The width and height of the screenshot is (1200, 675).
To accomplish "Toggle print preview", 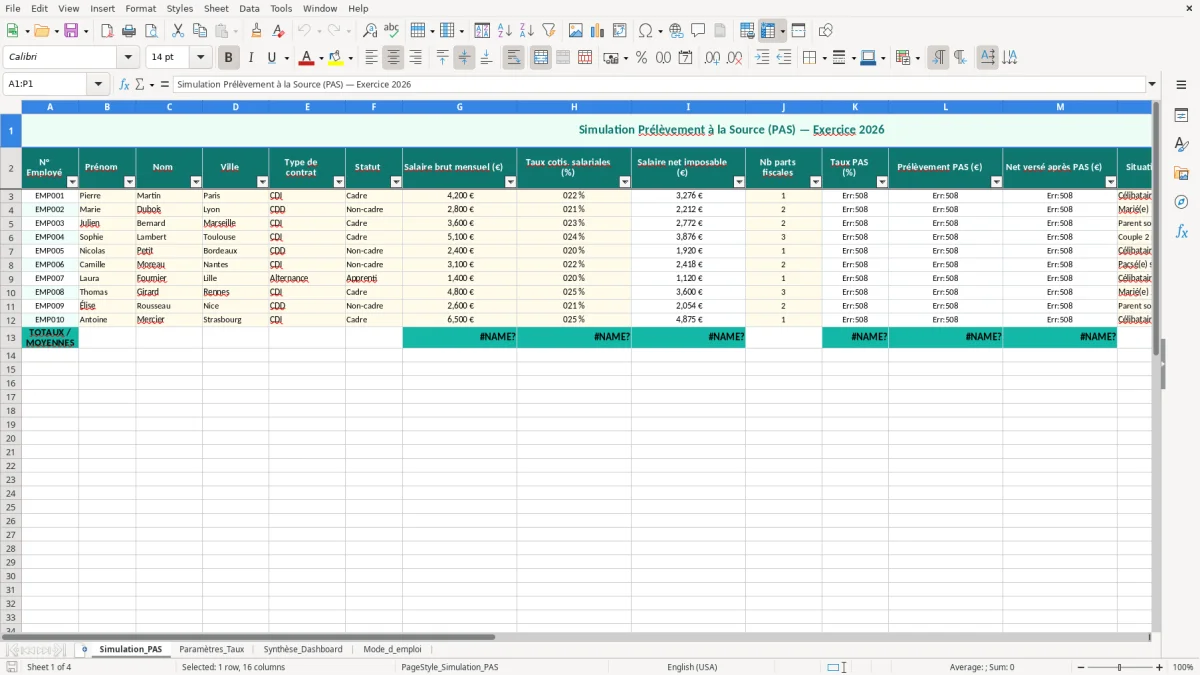I will coord(151,31).
